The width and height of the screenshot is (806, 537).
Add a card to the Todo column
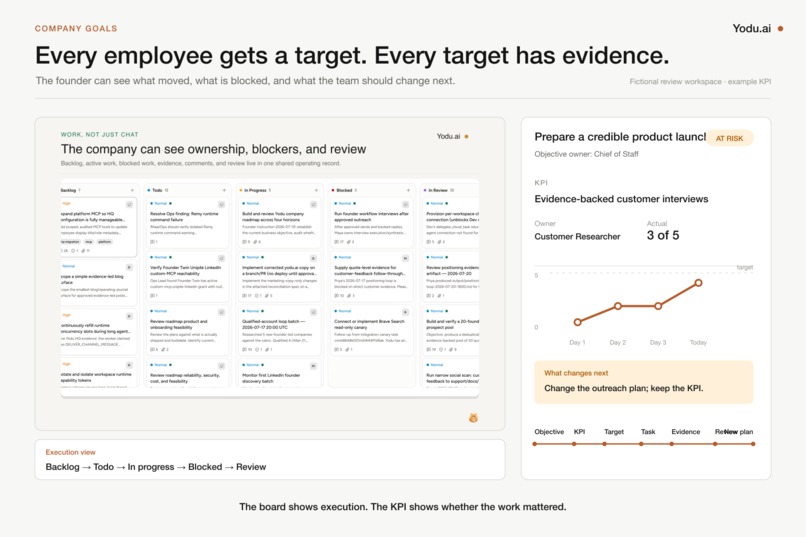tap(224, 190)
